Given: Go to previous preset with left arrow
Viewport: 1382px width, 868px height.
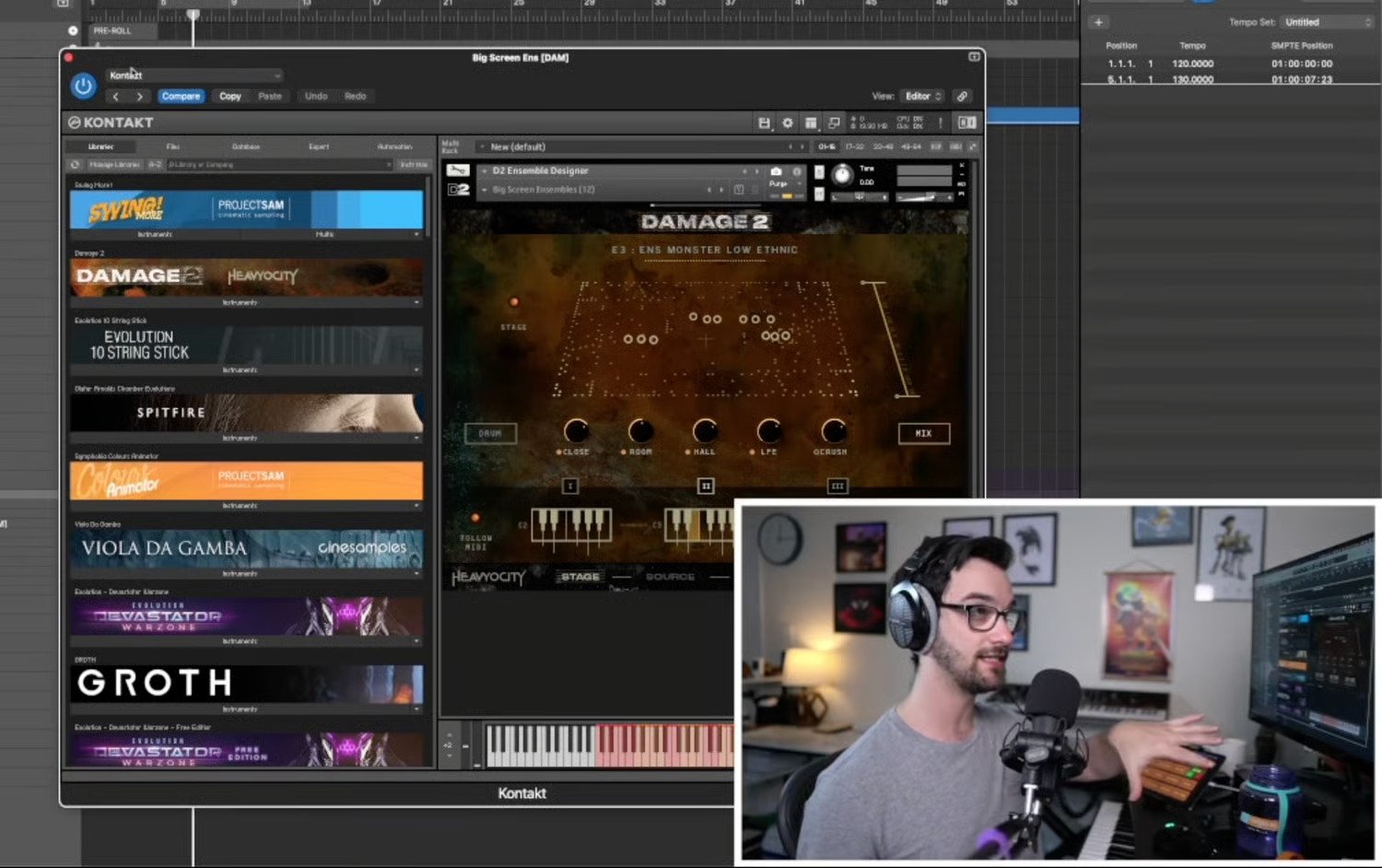Looking at the screenshot, I should 115,97.
